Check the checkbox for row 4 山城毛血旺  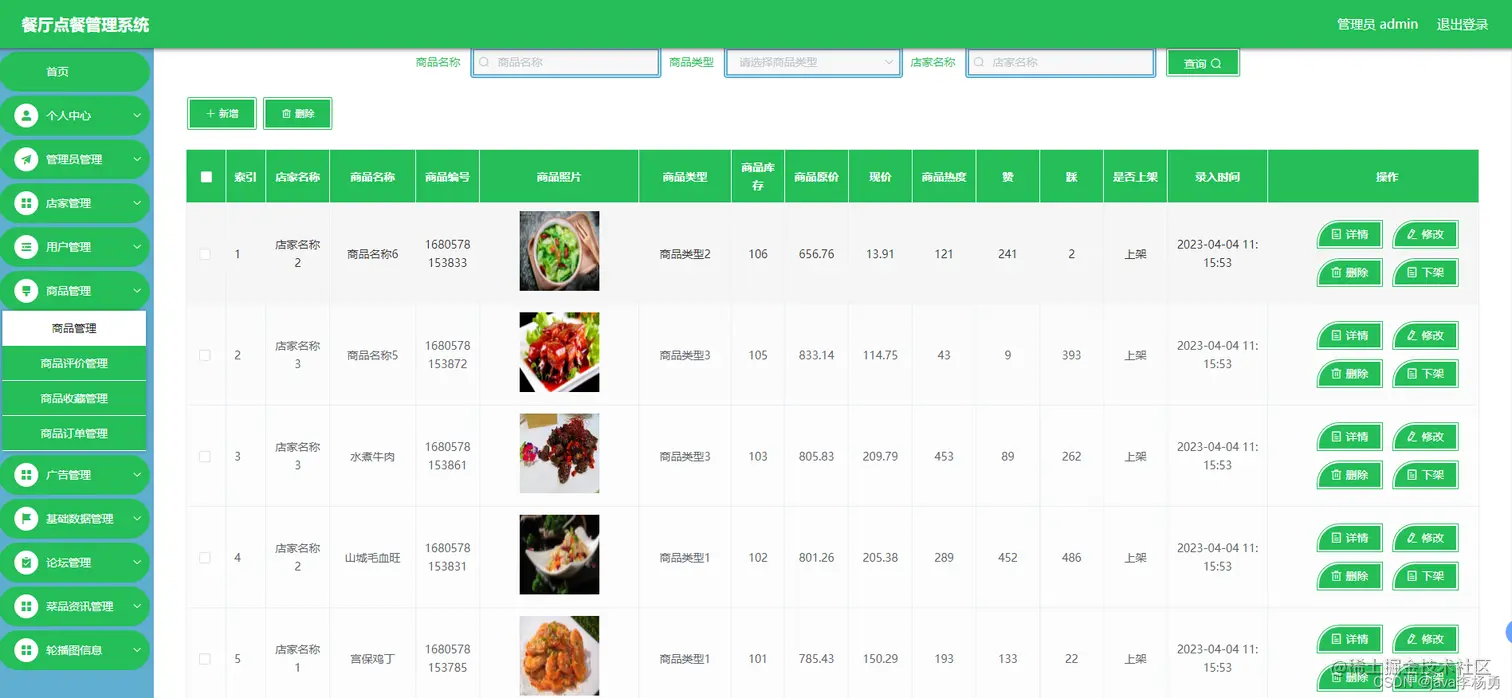(x=205, y=557)
